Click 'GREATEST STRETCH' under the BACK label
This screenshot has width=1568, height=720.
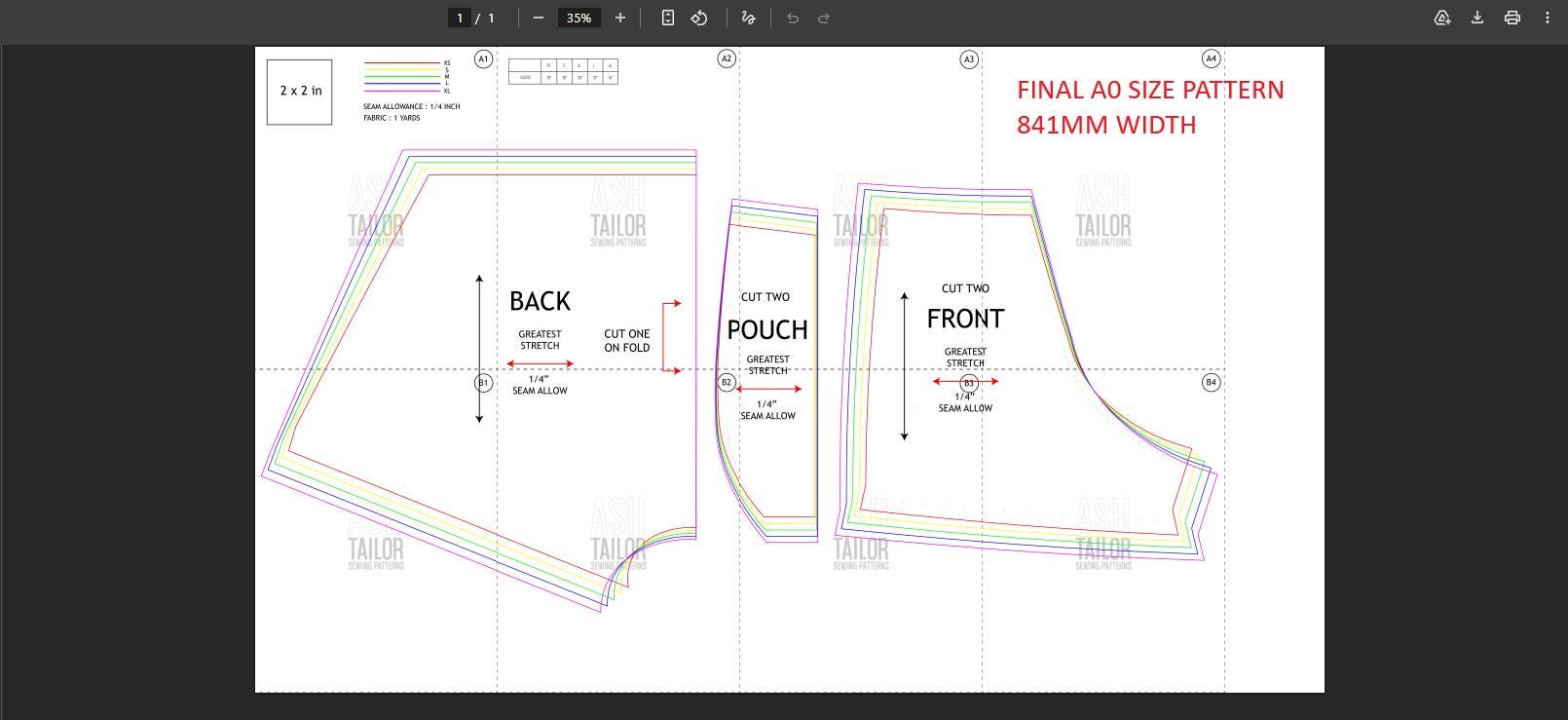pyautogui.click(x=540, y=340)
